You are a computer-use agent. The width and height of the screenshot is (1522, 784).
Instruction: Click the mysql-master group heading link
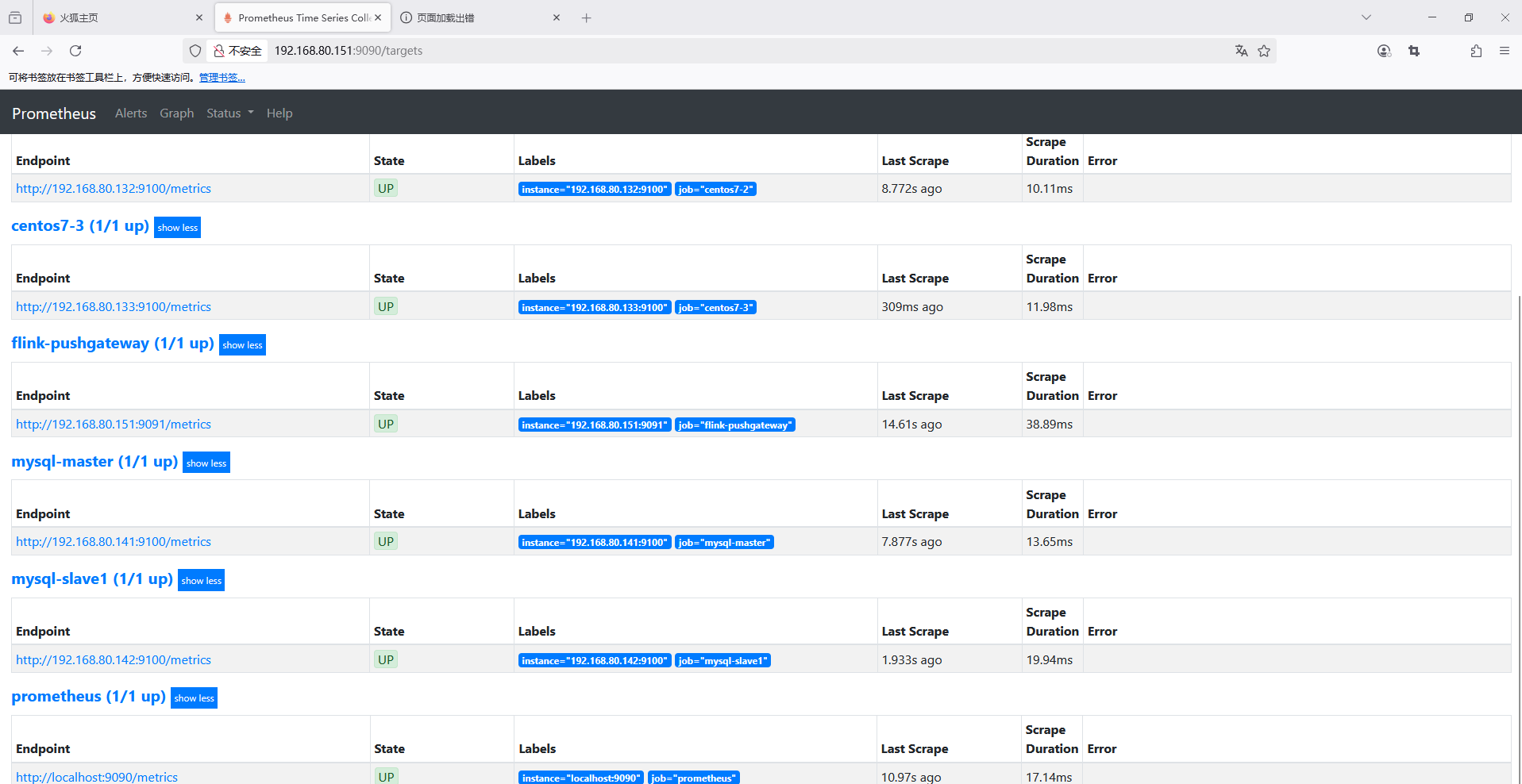click(x=94, y=462)
